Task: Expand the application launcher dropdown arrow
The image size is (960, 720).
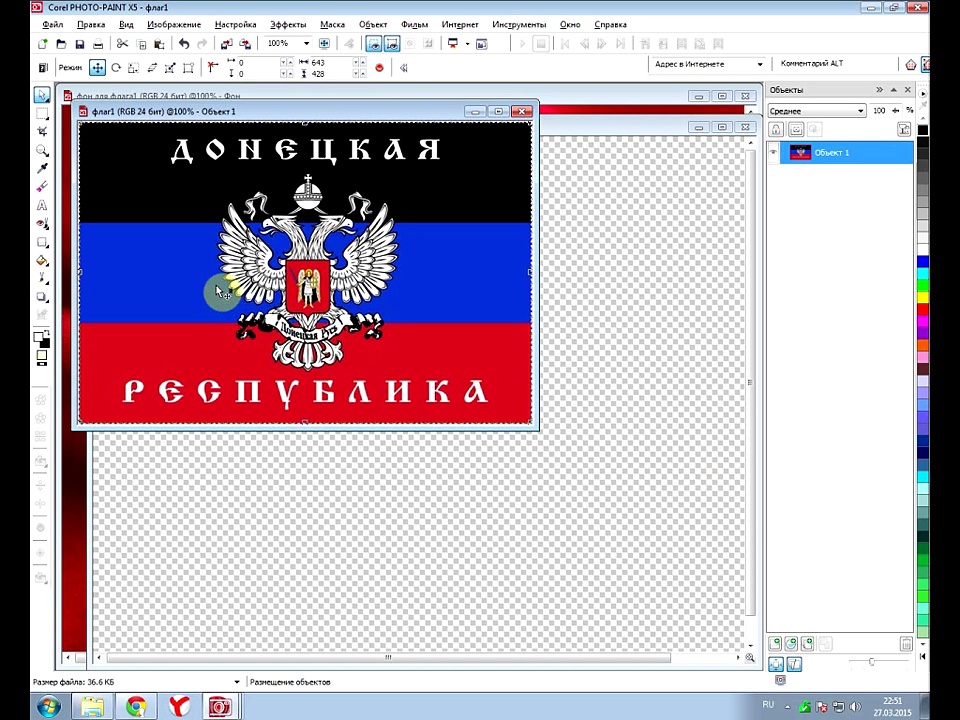Action: coord(467,44)
